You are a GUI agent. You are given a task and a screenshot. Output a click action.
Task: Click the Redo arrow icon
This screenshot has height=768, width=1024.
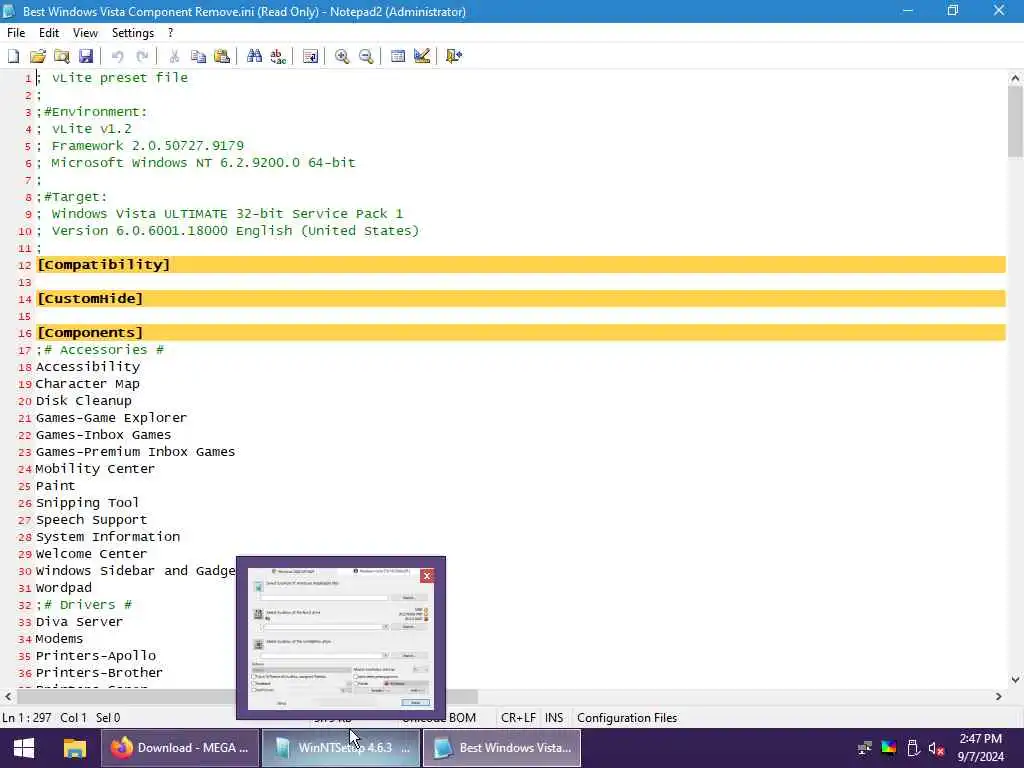point(142,56)
